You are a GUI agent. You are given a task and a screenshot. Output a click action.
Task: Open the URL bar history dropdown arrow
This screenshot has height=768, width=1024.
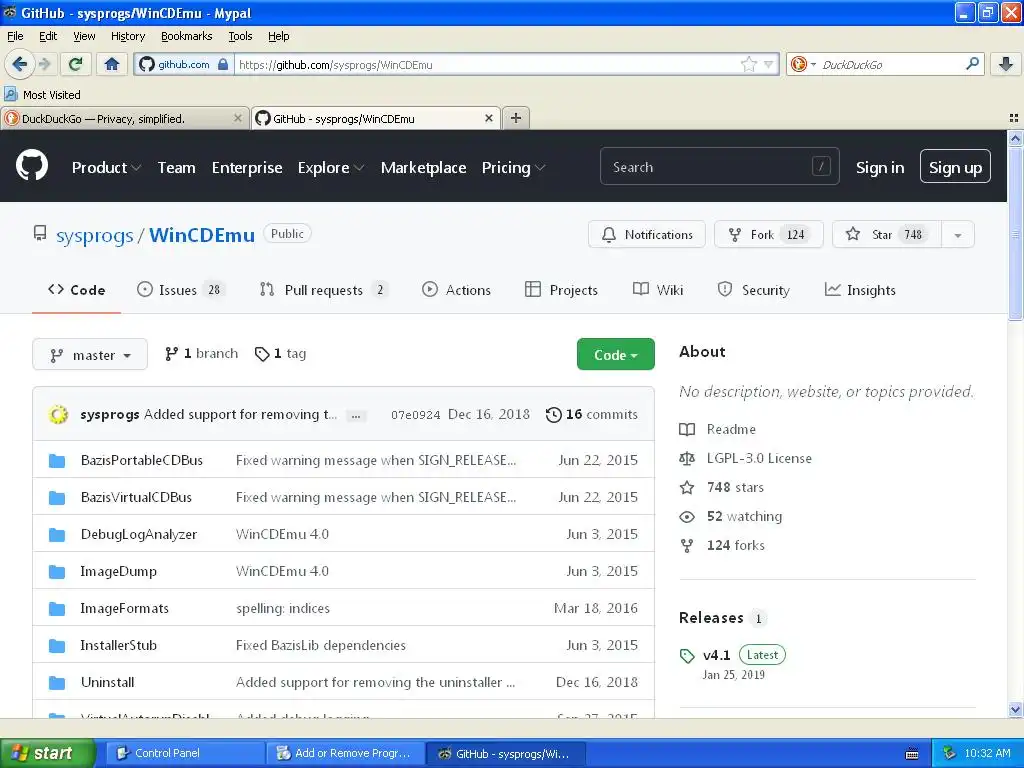[769, 64]
